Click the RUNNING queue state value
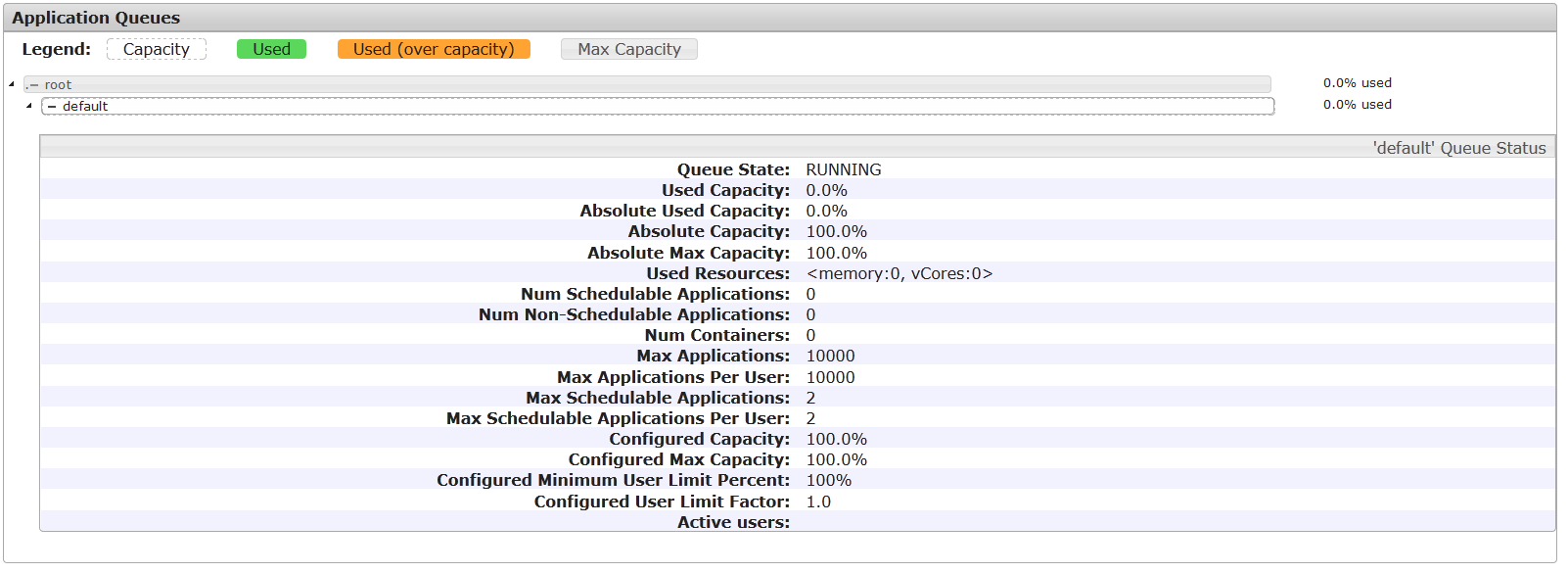1568x573 pixels. [x=844, y=169]
